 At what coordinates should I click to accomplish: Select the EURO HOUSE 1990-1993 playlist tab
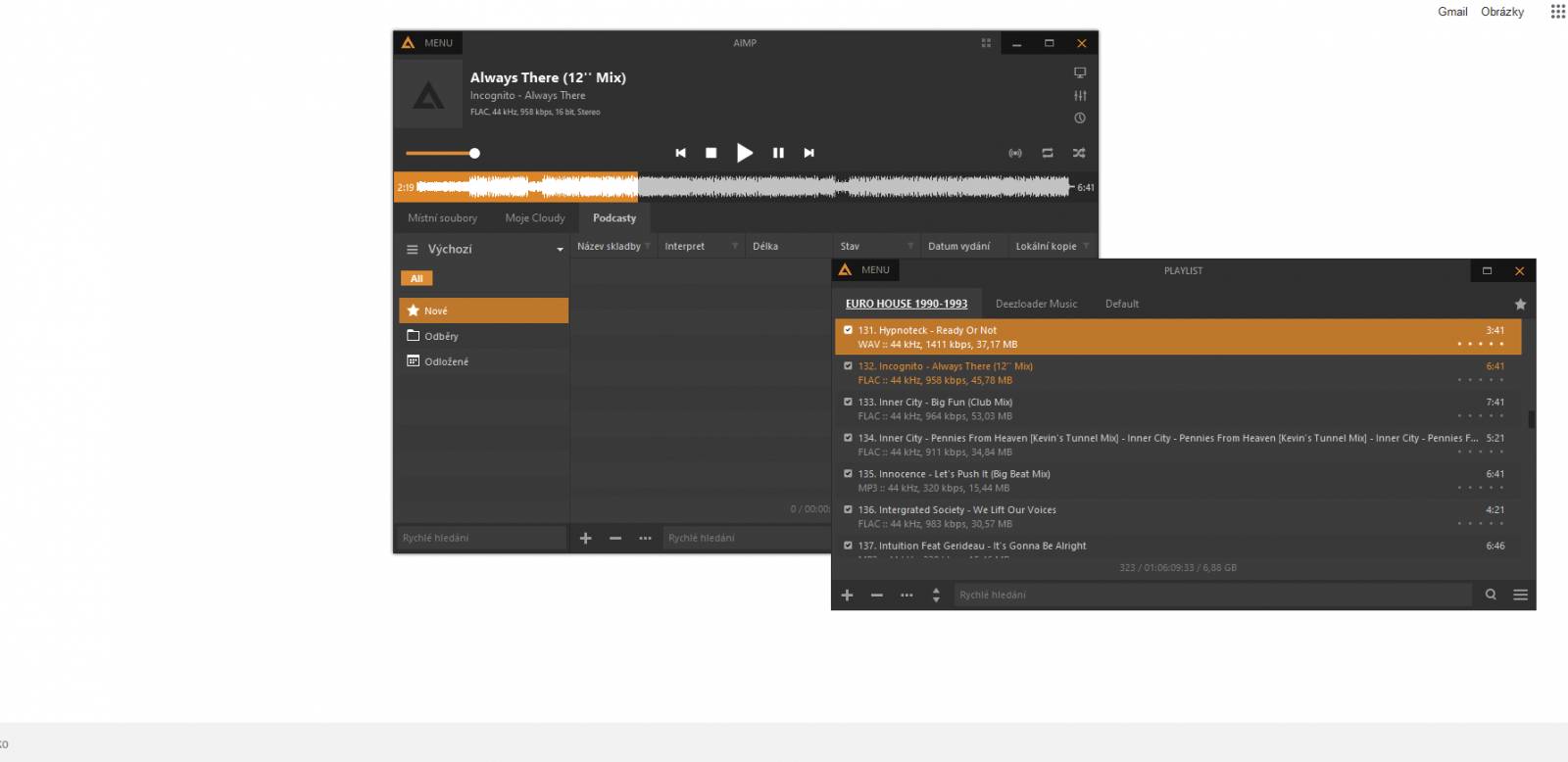906,304
